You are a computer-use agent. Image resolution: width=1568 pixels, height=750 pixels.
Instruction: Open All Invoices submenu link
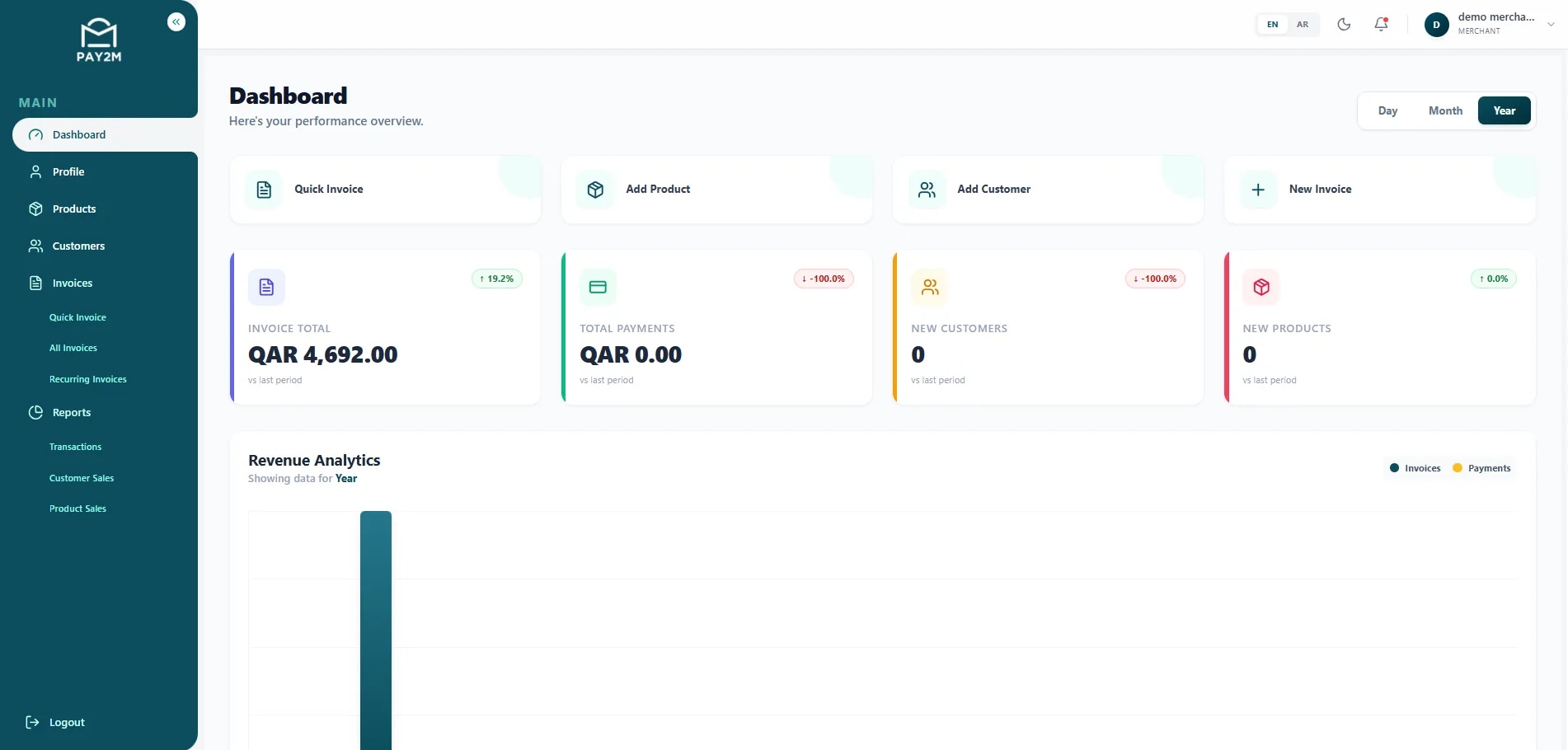[x=73, y=348]
